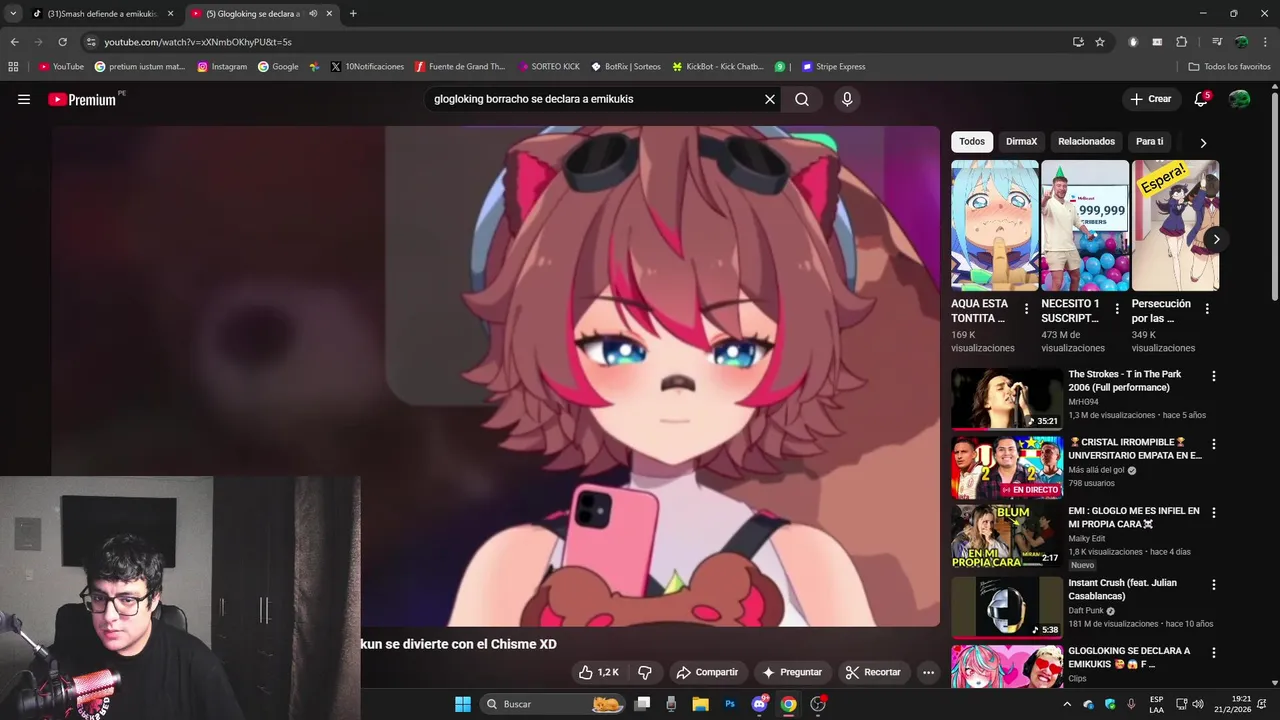
Task: Open the browser extensions puzzle icon
Action: coord(1182,42)
